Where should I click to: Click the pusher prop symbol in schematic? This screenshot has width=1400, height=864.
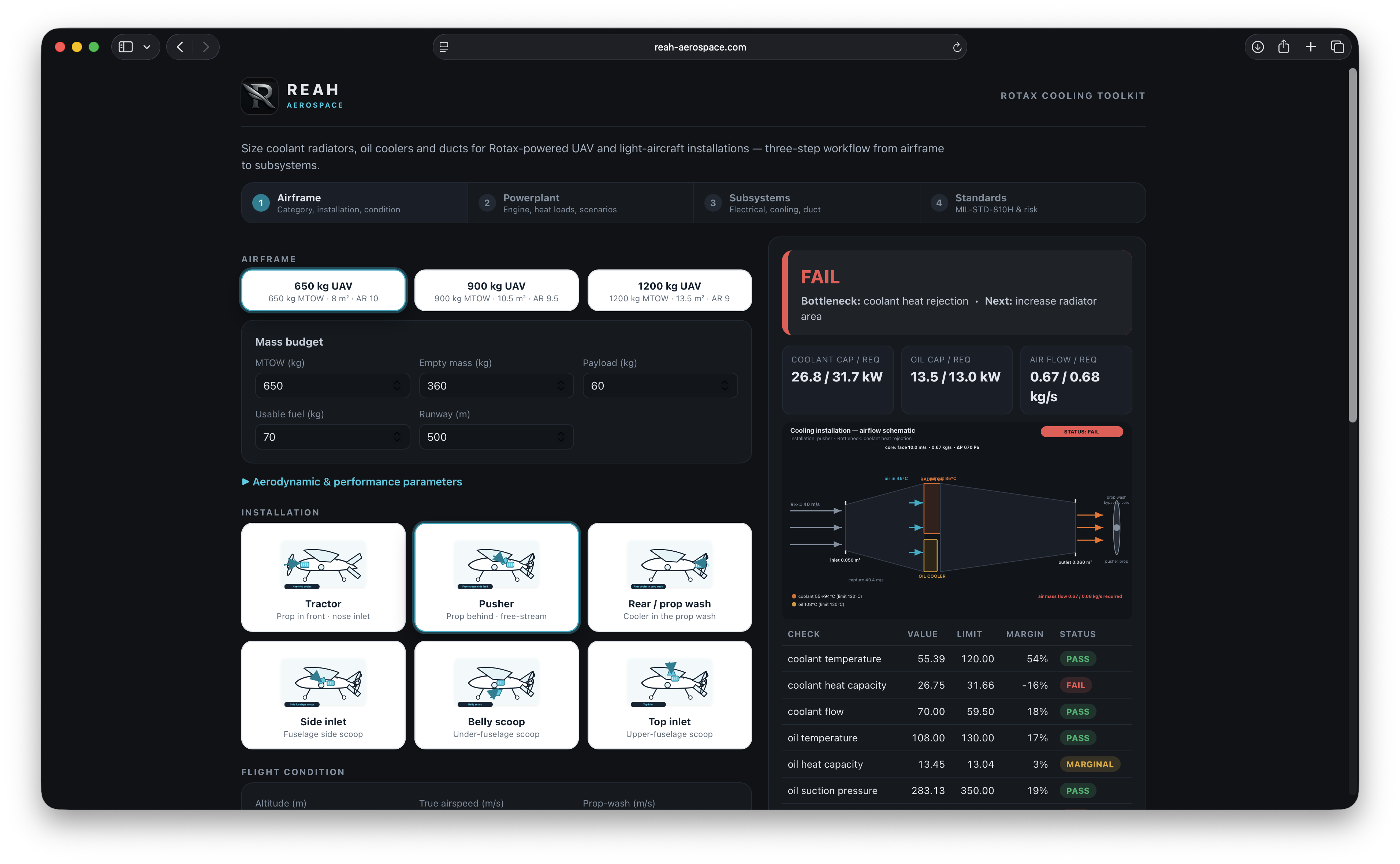1117,527
